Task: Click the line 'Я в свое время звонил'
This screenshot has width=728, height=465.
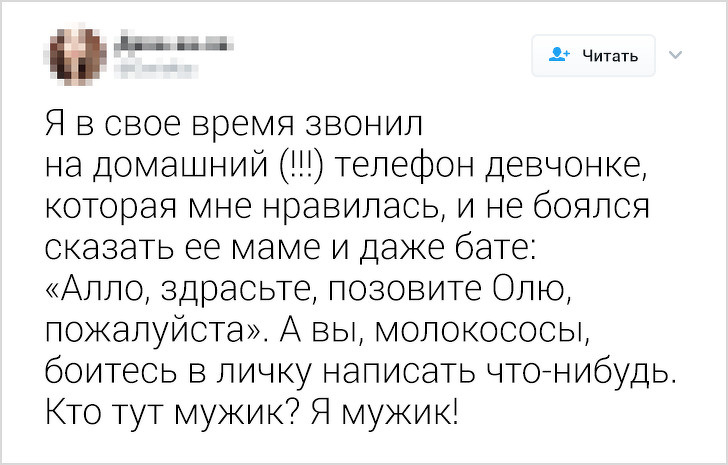Action: click(235, 124)
